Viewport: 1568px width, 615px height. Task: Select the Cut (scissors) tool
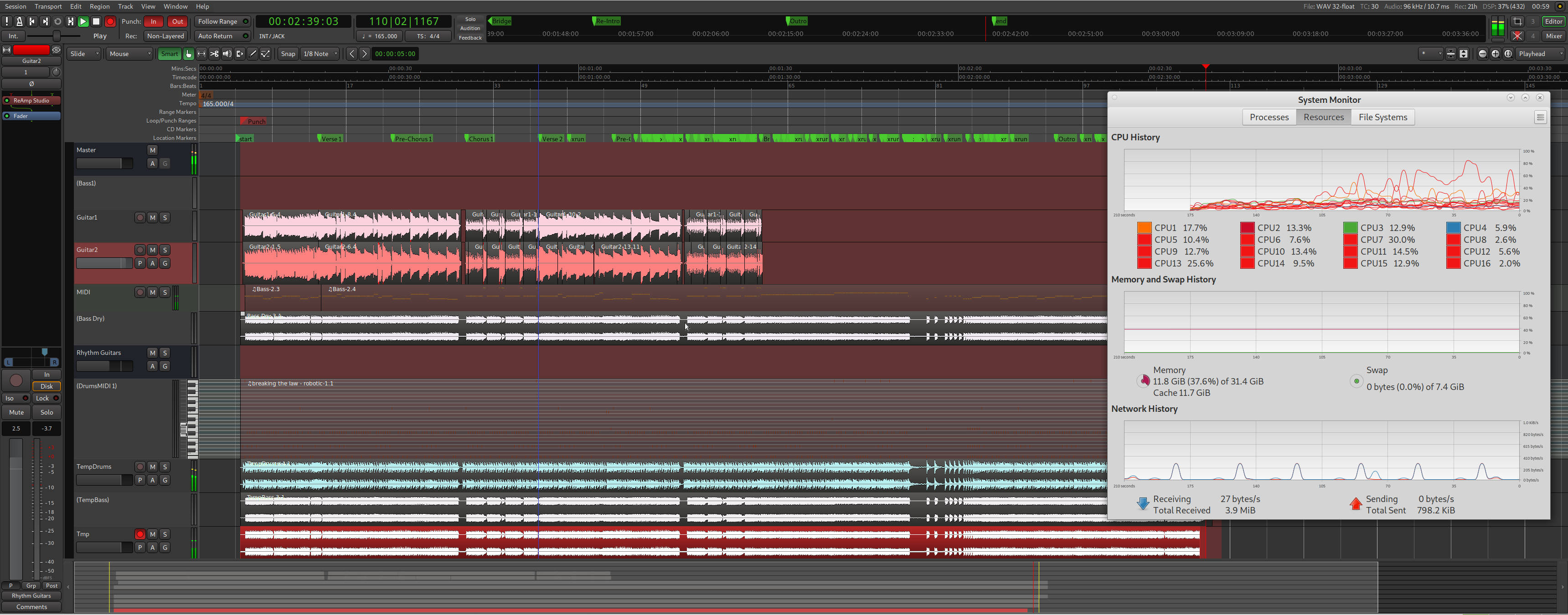(x=214, y=54)
